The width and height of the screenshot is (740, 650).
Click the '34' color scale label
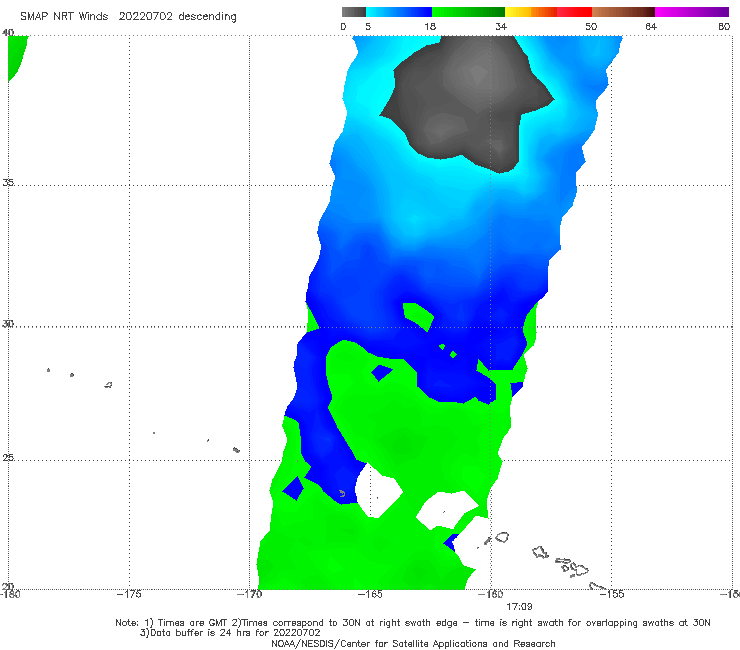(x=501, y=26)
